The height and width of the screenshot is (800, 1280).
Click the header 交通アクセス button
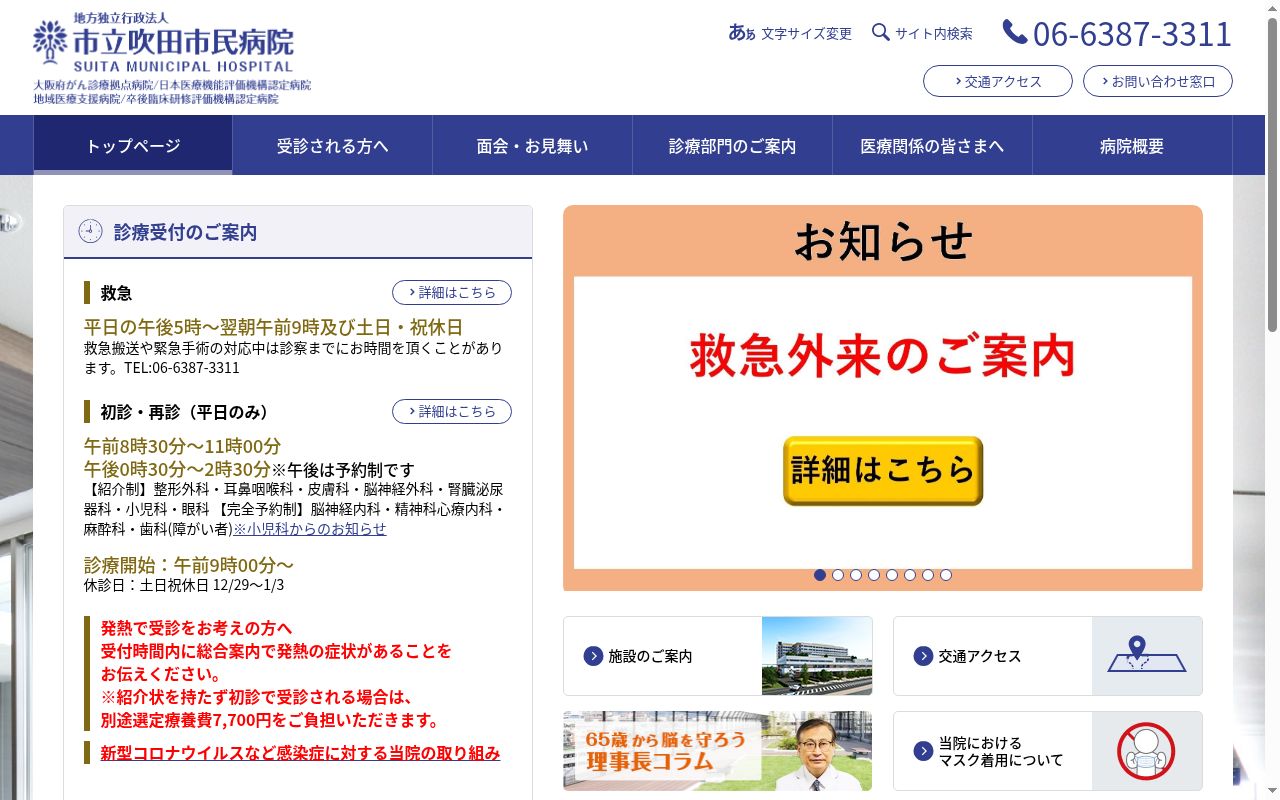point(998,81)
